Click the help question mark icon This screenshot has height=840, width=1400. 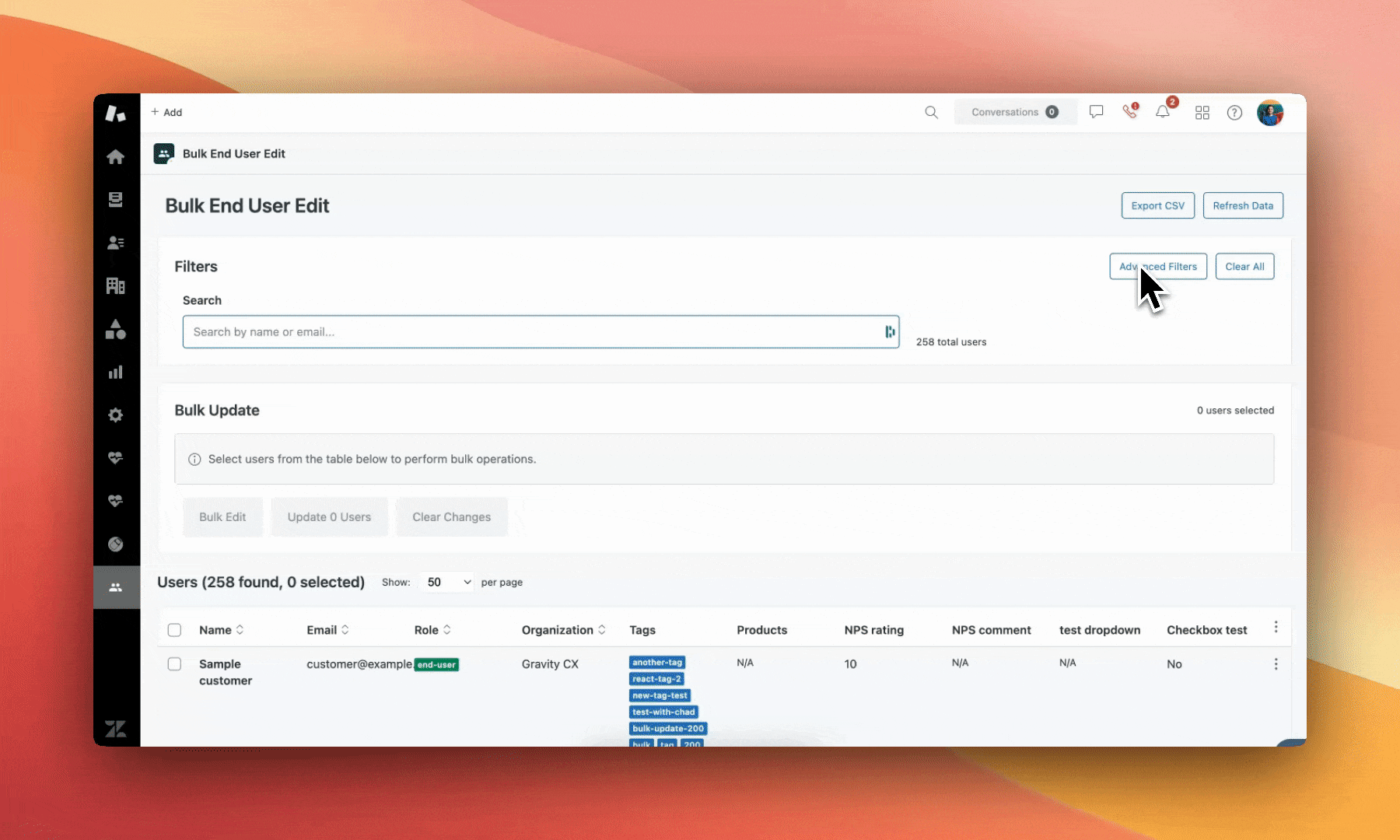(1234, 113)
